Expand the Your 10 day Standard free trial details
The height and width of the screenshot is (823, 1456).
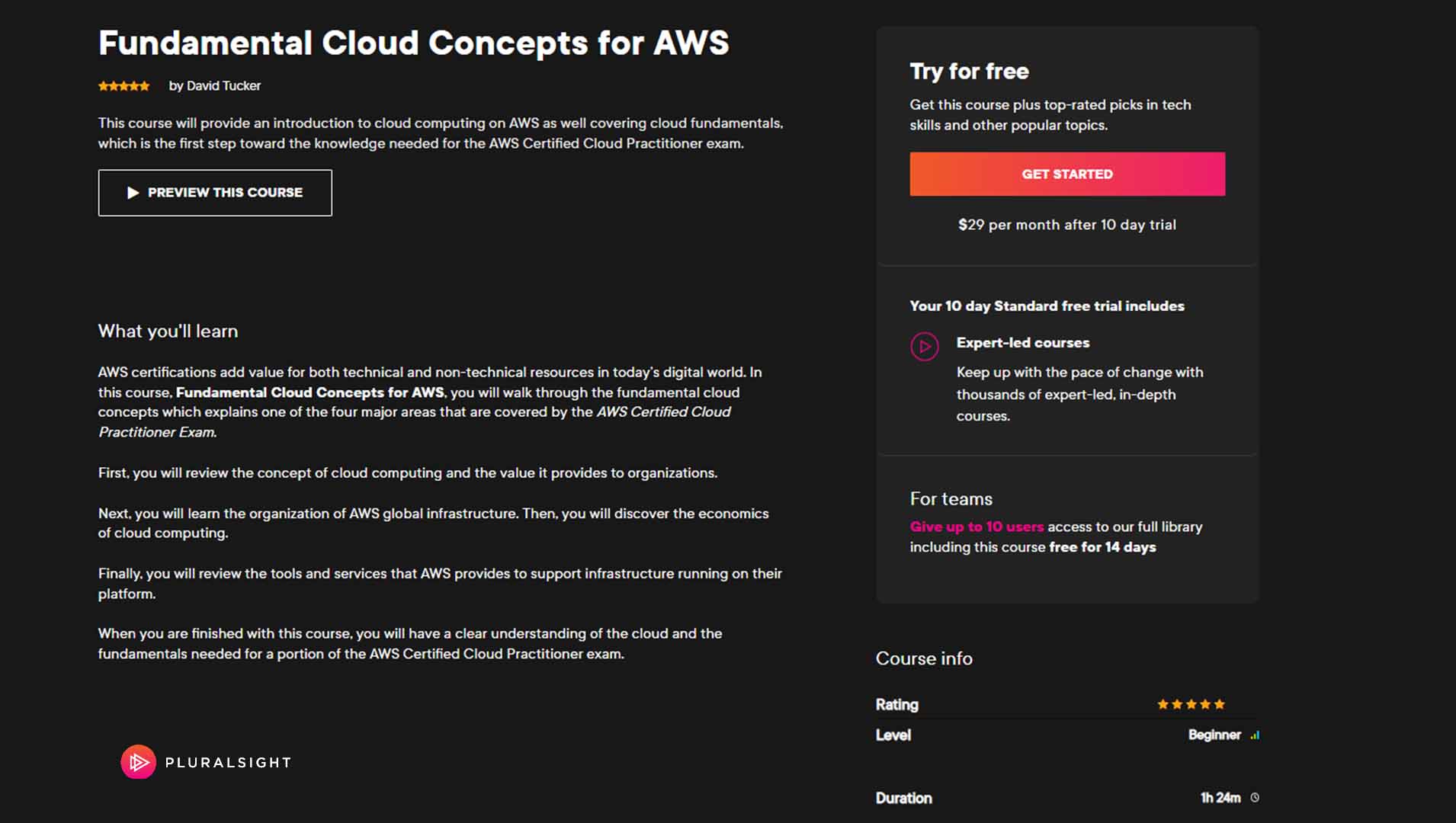pyautogui.click(x=1047, y=306)
